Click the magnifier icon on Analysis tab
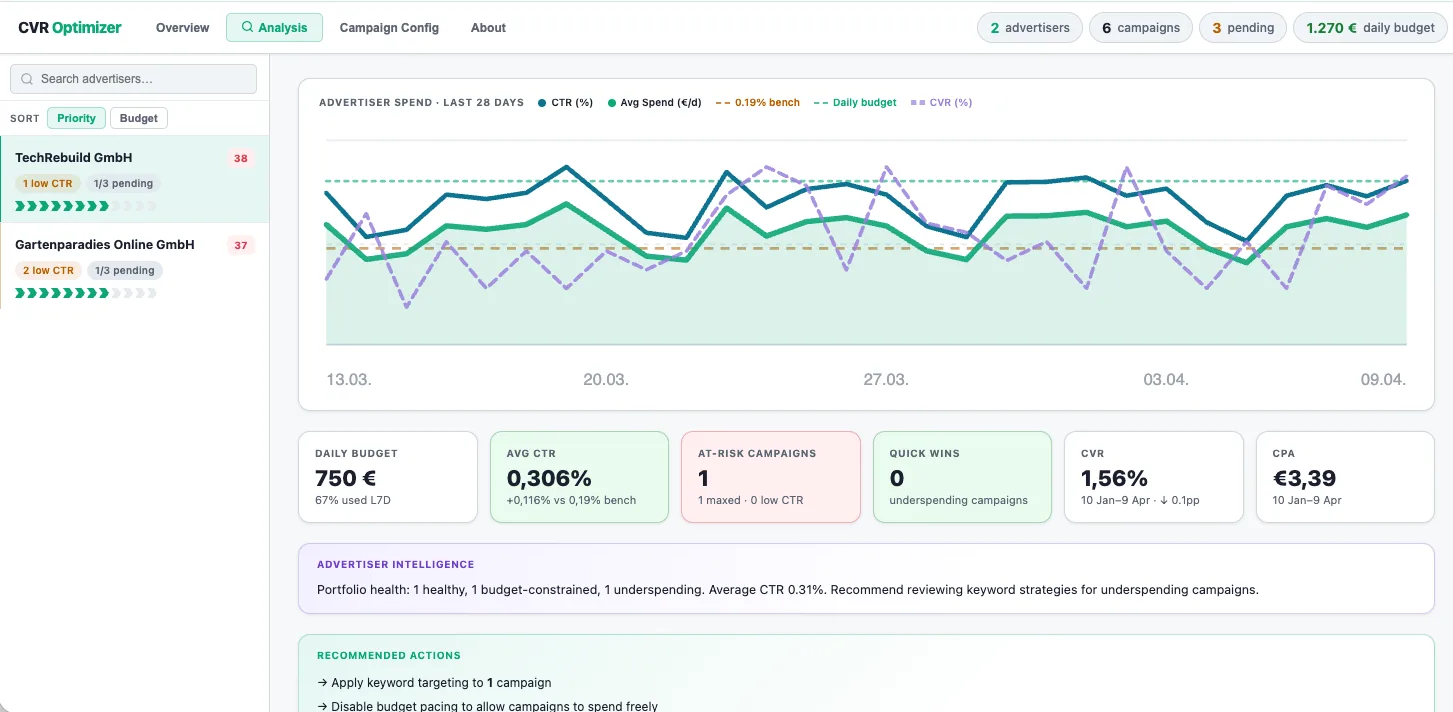This screenshot has height=712, width=1453. tap(247, 28)
